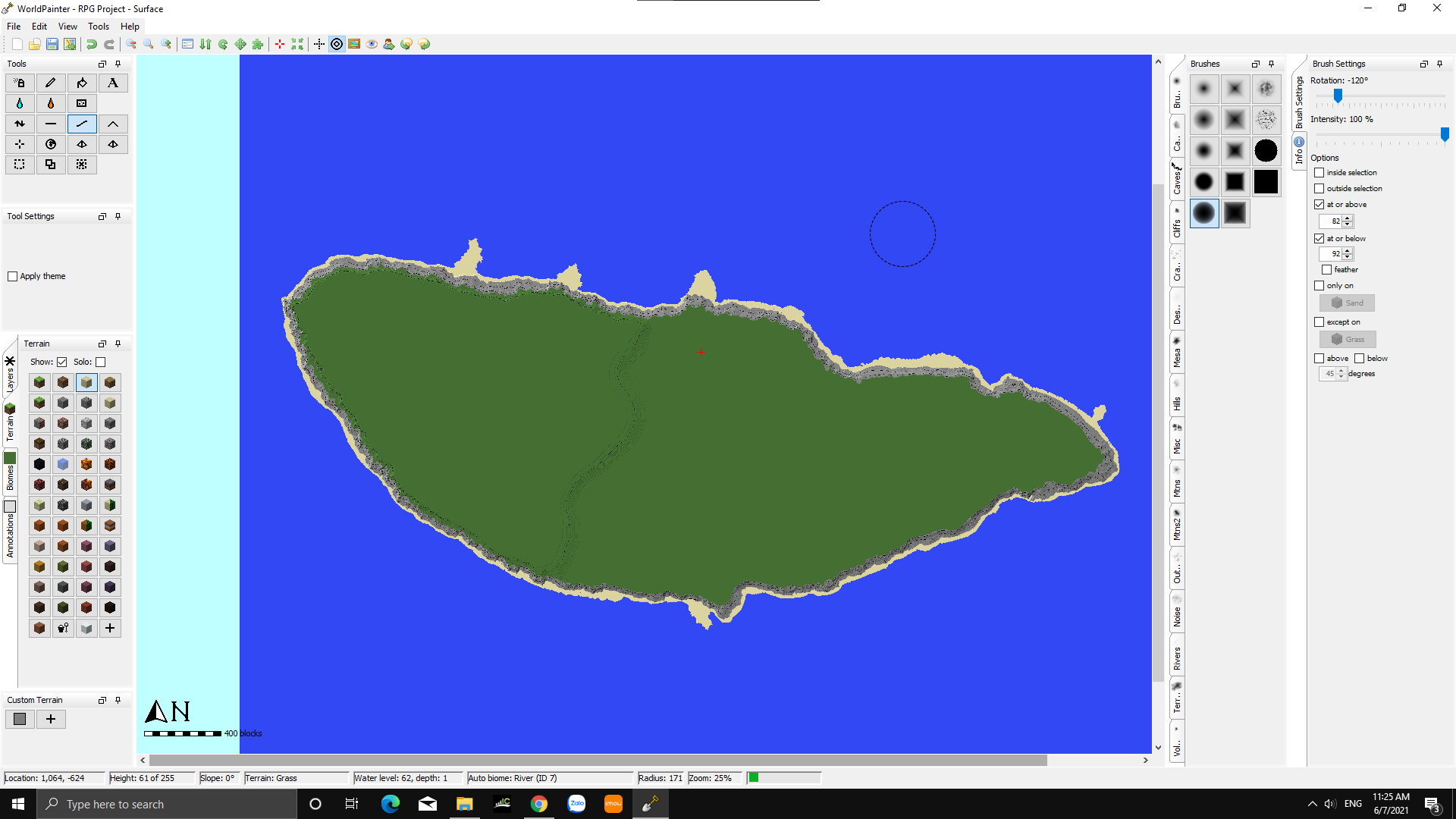1456x819 pixels.
Task: Toggle the inside selection option
Action: pos(1319,173)
